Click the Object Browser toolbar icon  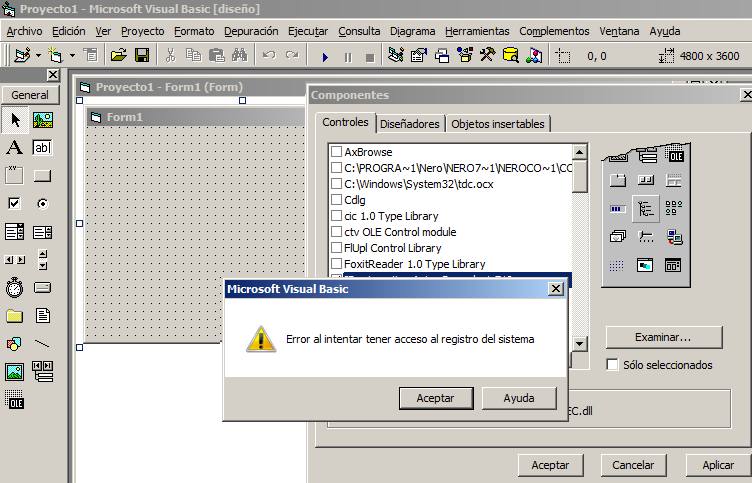tap(465, 56)
